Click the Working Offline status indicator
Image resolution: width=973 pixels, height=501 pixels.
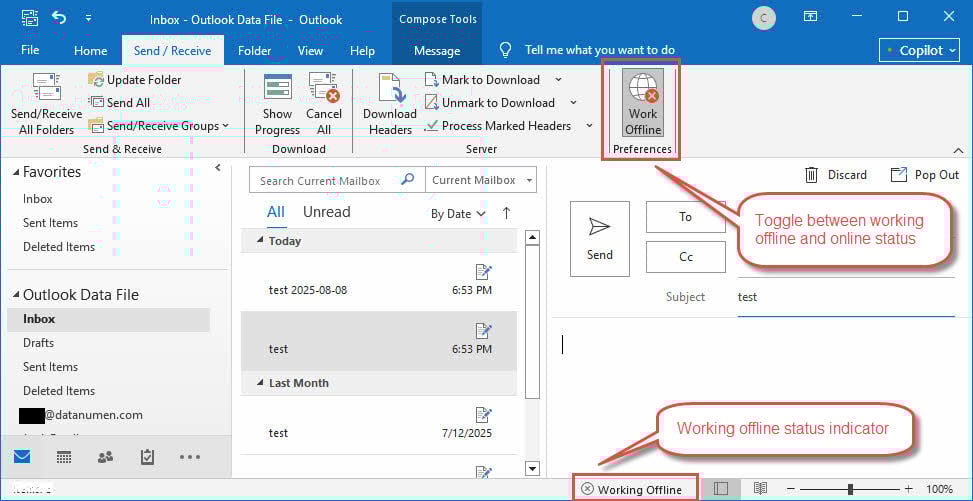pos(632,489)
